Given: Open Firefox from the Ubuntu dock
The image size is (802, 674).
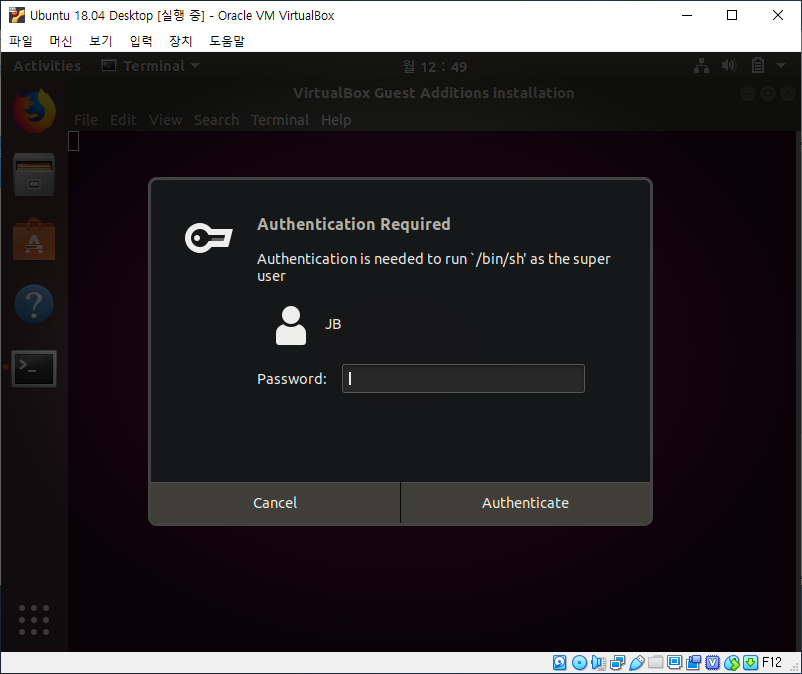Looking at the screenshot, I should 34,111.
